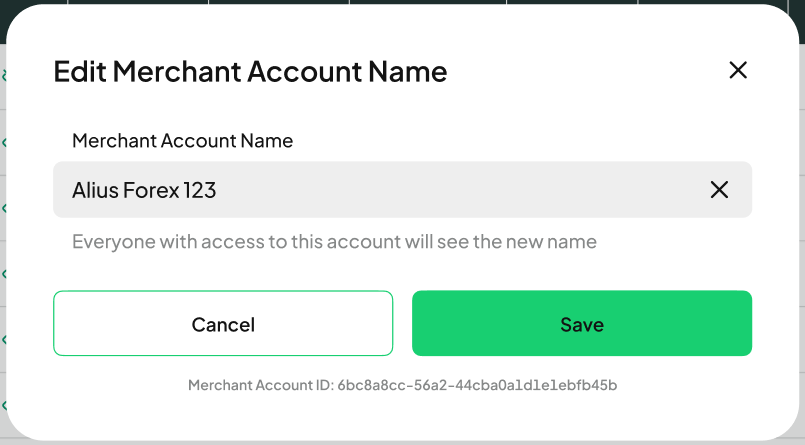This screenshot has height=445, width=805.
Task: Click the green chevron beside the name field
Action: [4, 207]
